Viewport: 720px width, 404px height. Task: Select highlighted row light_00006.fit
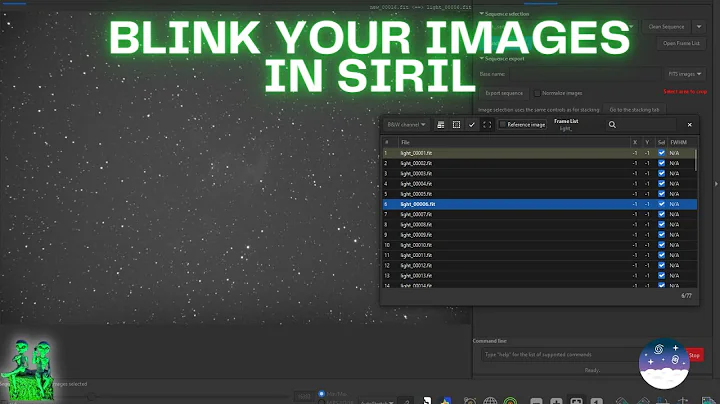coord(540,204)
